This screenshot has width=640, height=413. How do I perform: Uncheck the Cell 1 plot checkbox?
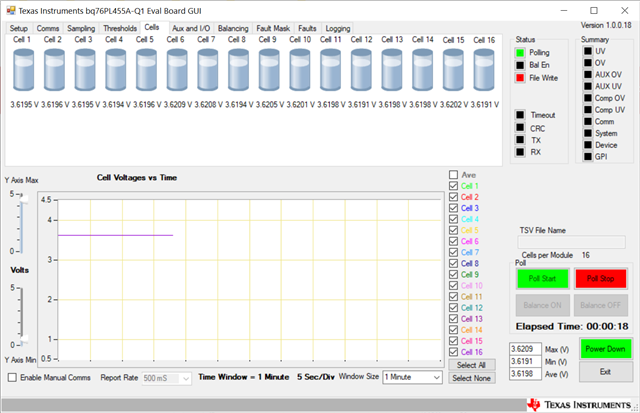453,186
